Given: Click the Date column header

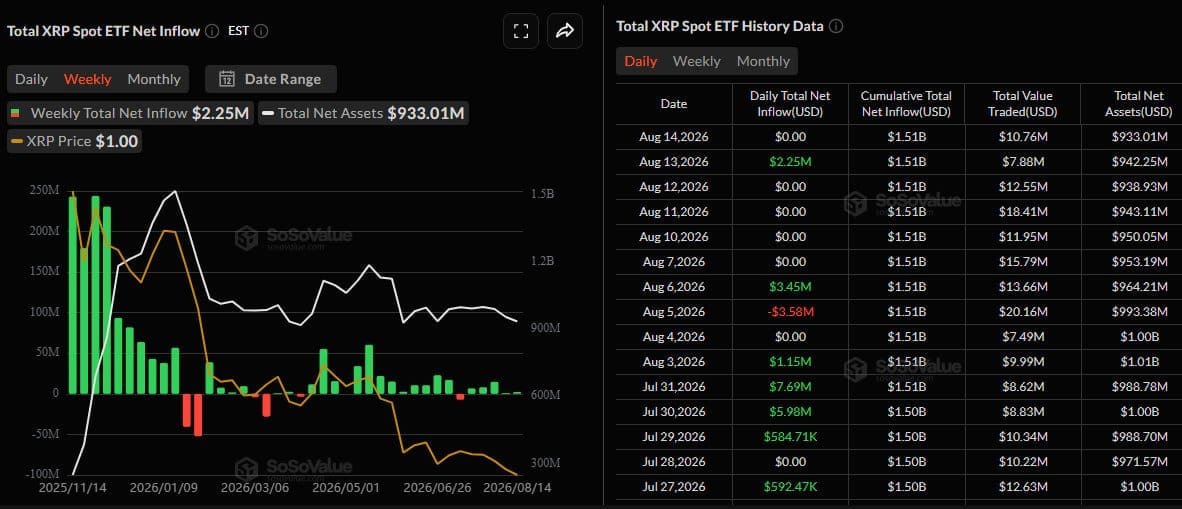Looking at the screenshot, I should 674,104.
